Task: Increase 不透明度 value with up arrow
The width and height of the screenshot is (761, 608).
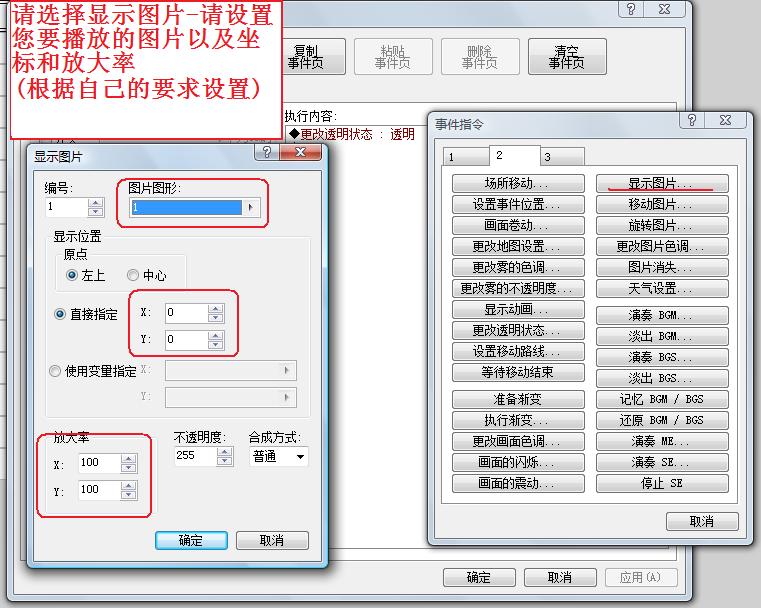Action: [x=224, y=451]
